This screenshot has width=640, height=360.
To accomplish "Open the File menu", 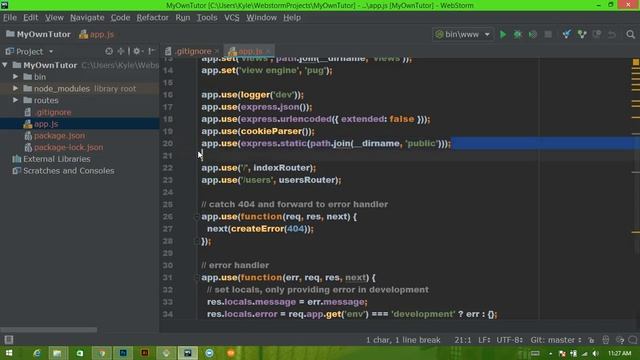I will coord(10,18).
